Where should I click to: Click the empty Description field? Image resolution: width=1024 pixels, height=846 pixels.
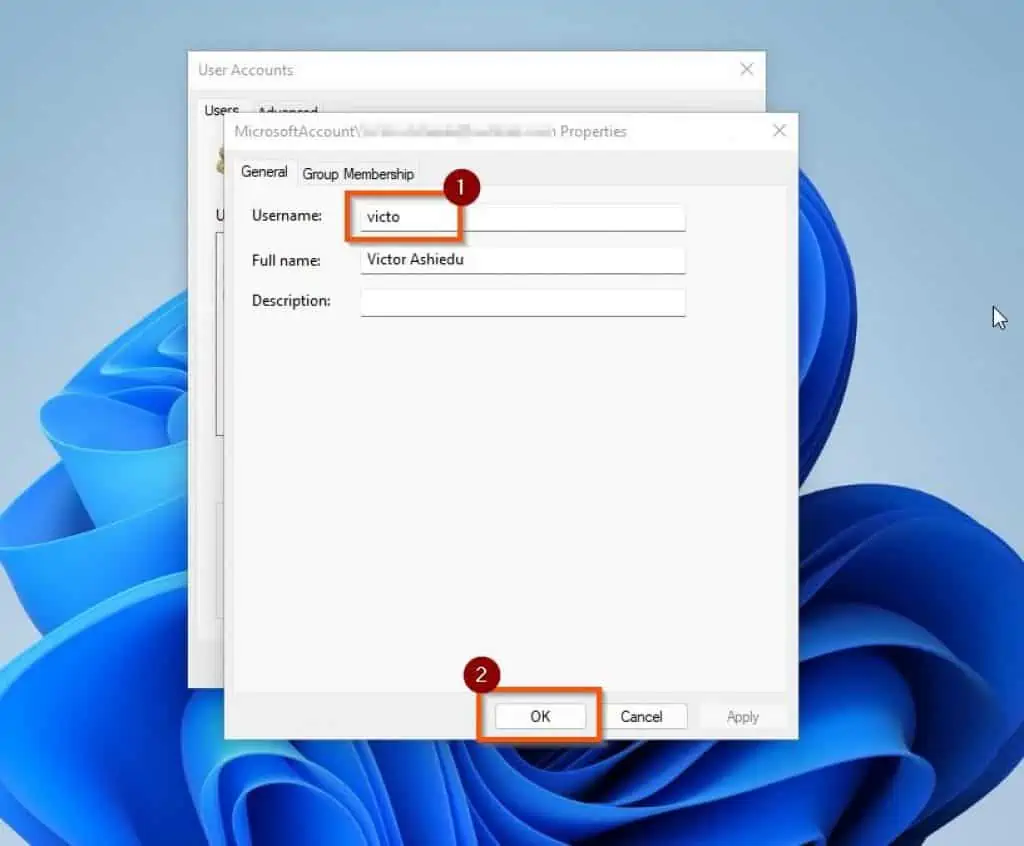point(522,302)
